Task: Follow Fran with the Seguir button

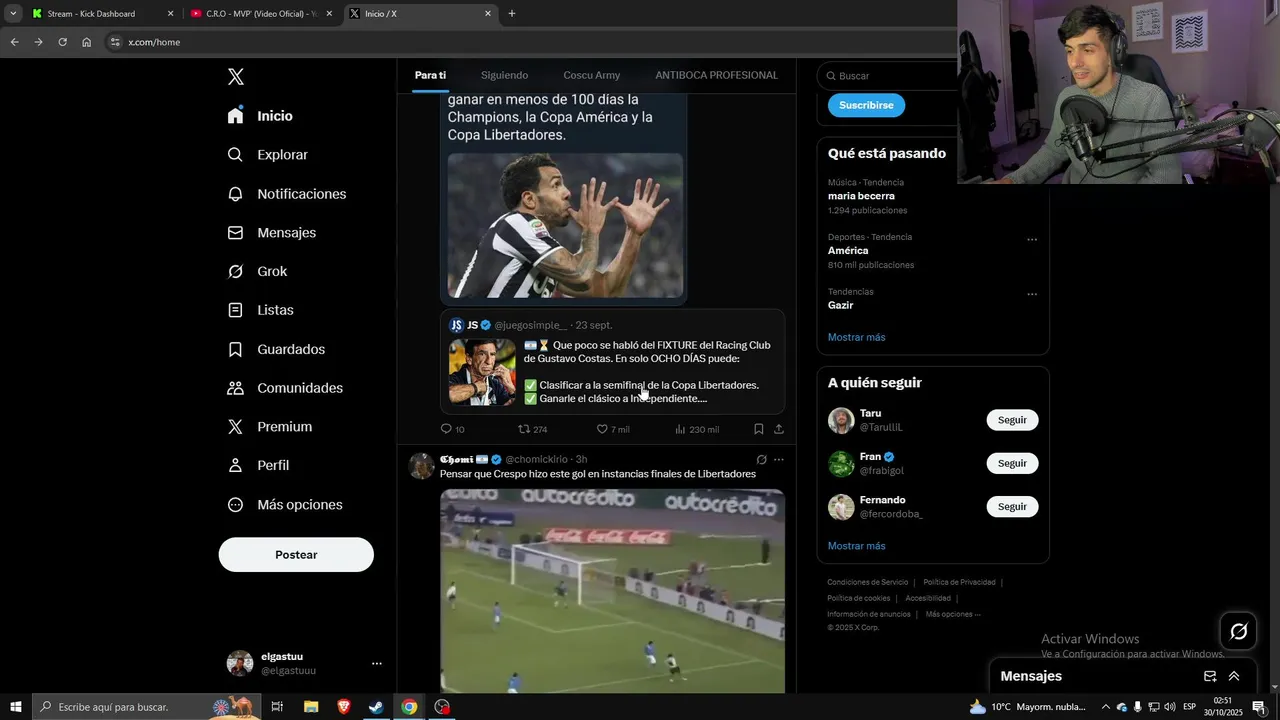Action: pyautogui.click(x=1012, y=463)
